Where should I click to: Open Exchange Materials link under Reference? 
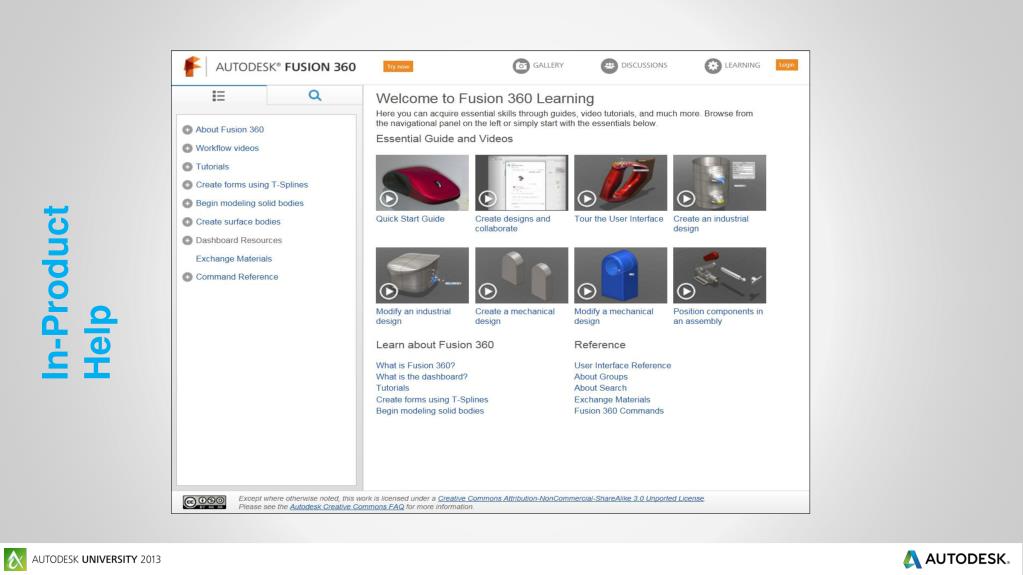tap(612, 399)
